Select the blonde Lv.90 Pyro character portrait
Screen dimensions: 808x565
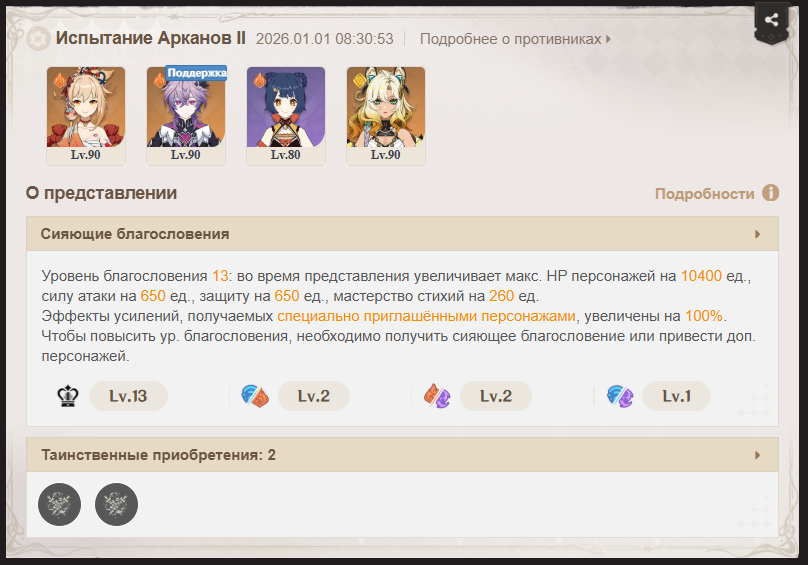pyautogui.click(x=86, y=115)
